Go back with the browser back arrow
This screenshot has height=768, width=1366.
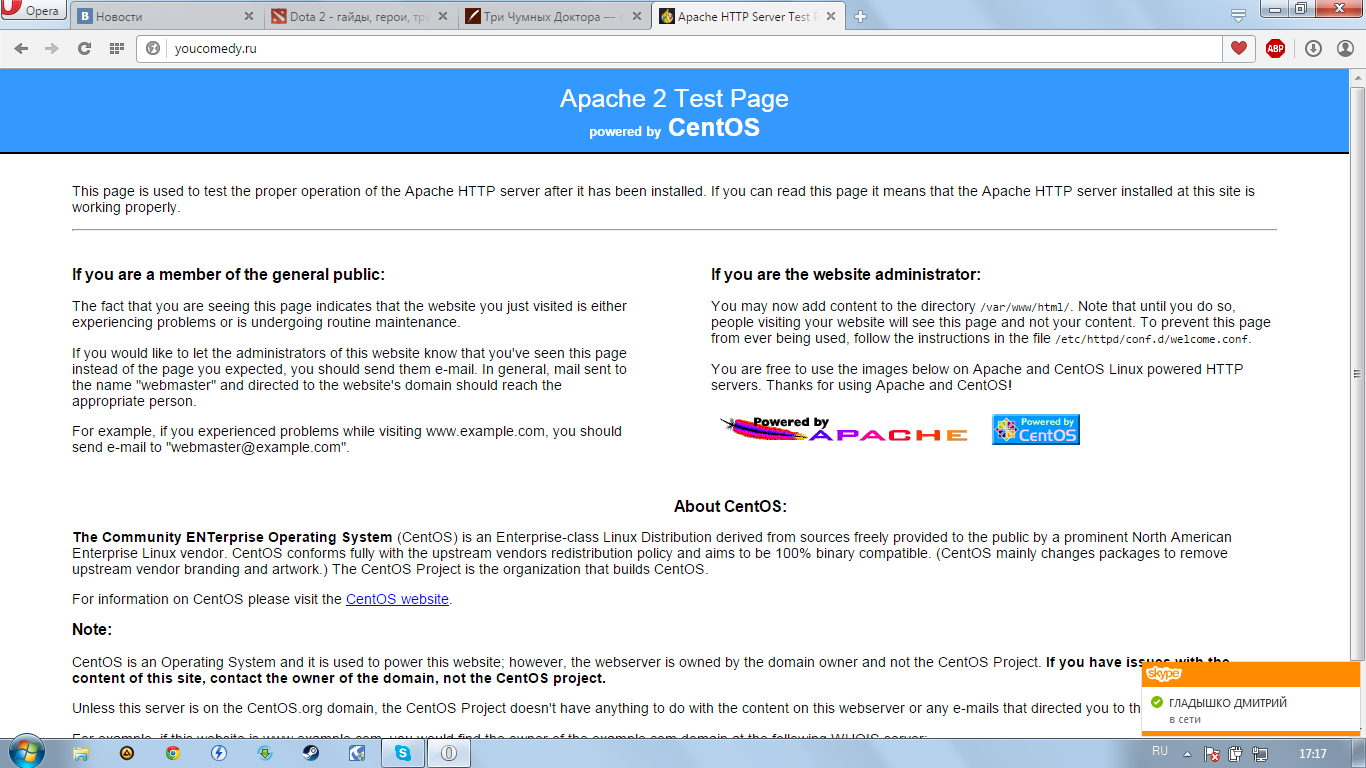pyautogui.click(x=21, y=48)
